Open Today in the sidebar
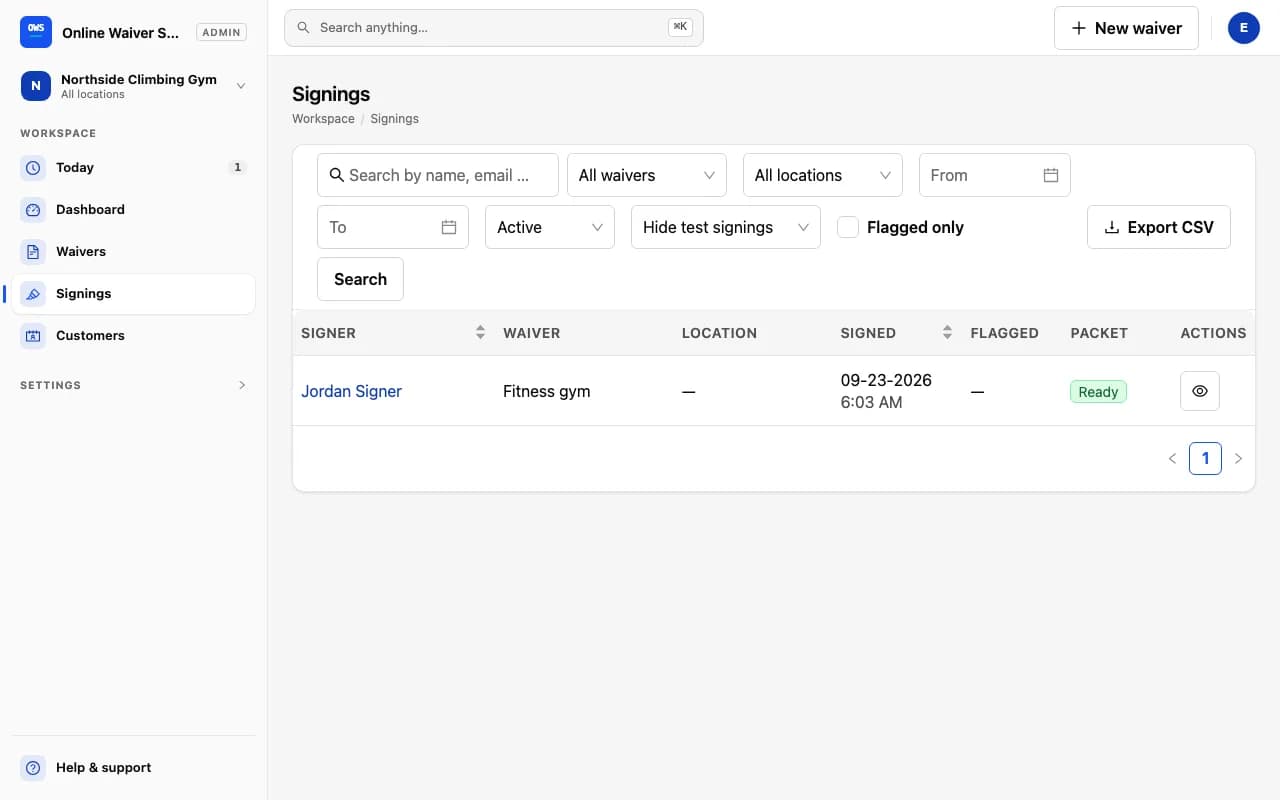Image resolution: width=1280 pixels, height=800 pixels. pyautogui.click(x=134, y=168)
